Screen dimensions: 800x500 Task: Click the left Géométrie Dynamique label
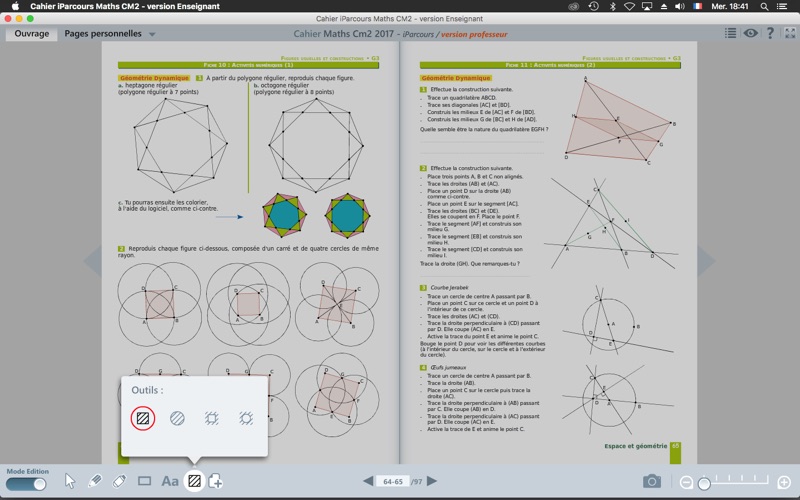(x=154, y=78)
